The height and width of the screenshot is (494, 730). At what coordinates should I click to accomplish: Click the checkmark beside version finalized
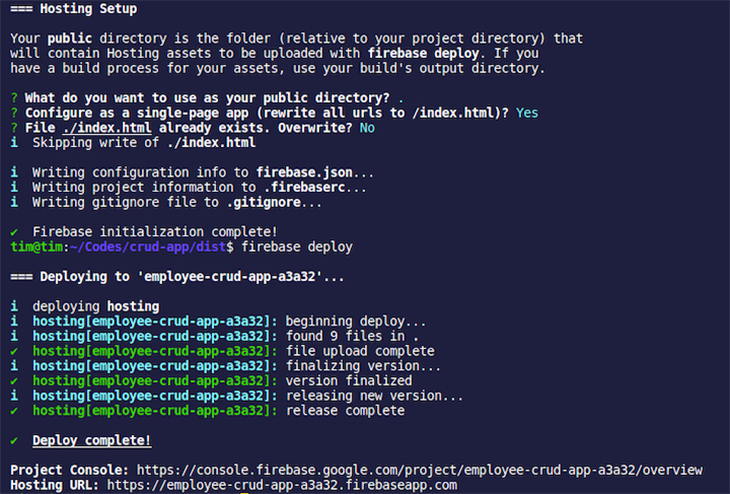point(14,381)
